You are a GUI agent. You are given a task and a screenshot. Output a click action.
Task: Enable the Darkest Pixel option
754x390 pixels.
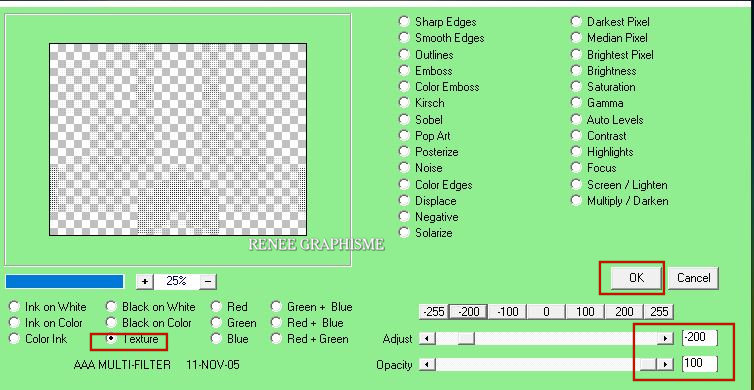(610, 22)
